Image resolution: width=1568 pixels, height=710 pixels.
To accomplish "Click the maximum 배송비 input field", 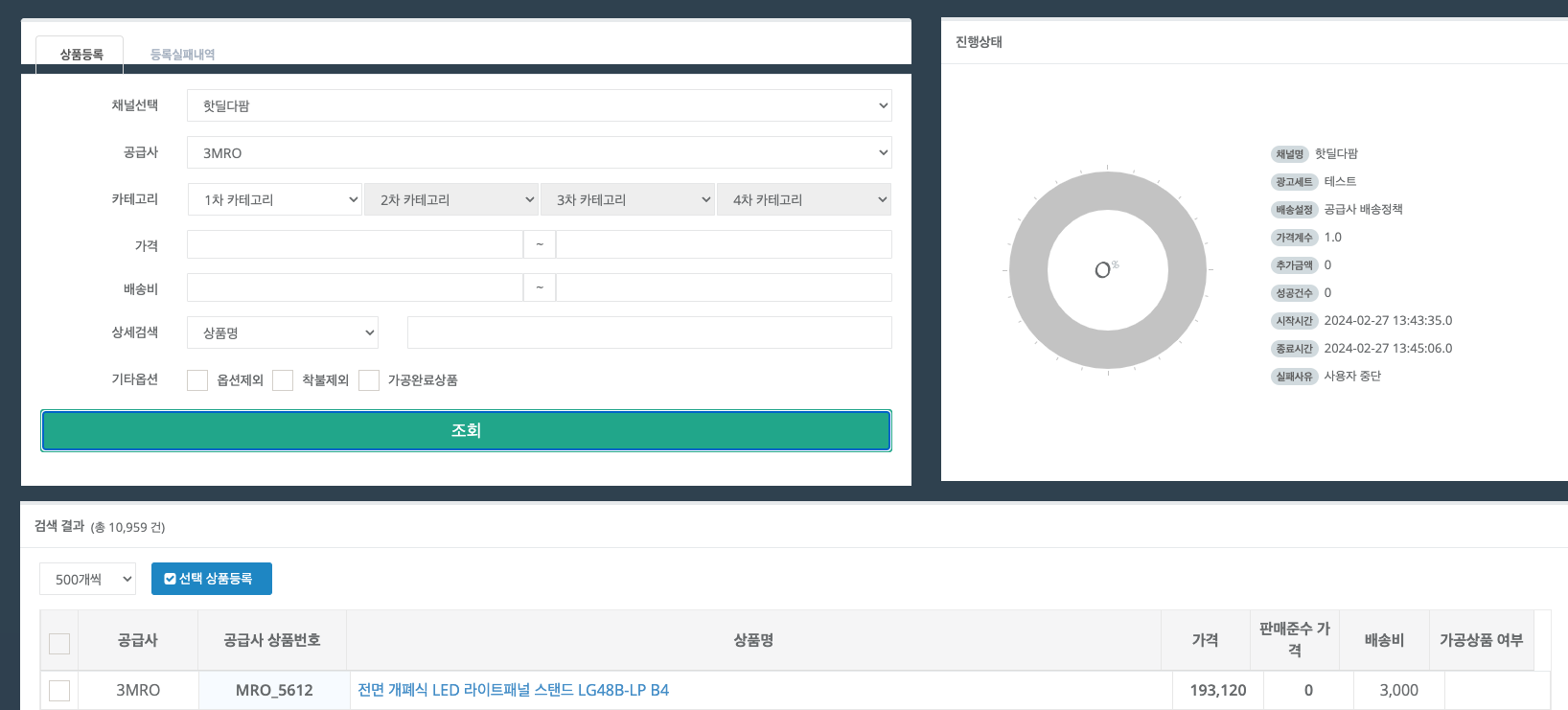I will 724,287.
